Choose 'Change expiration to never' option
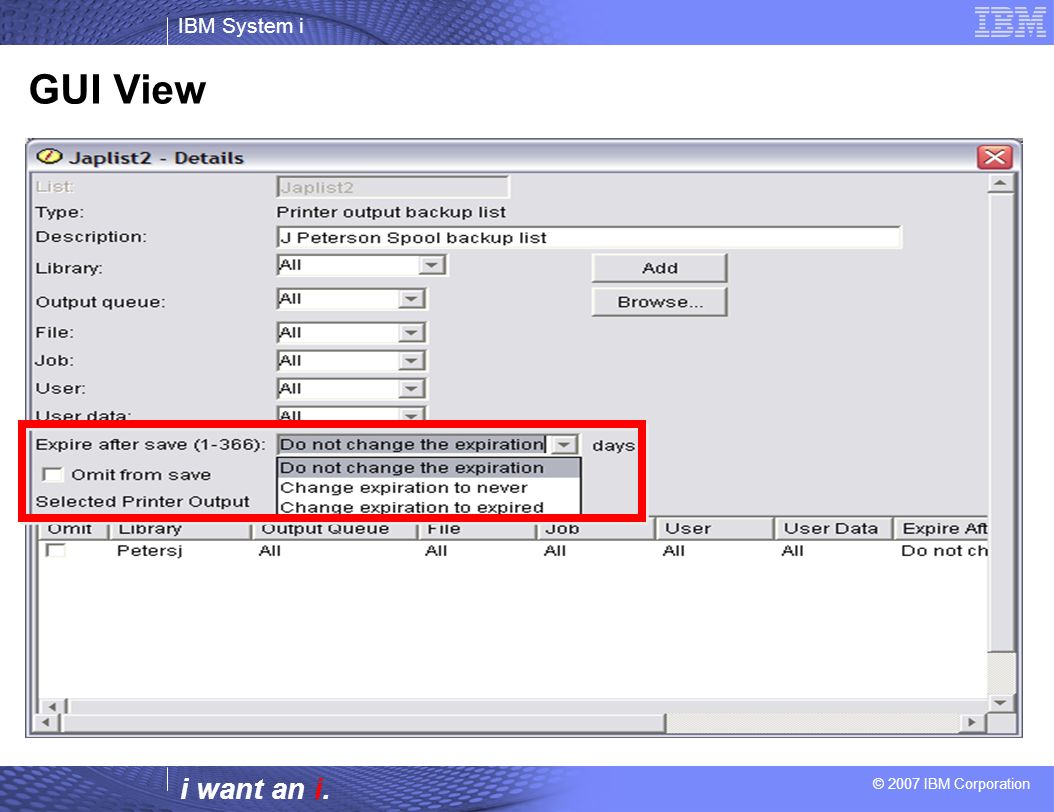 pos(429,487)
